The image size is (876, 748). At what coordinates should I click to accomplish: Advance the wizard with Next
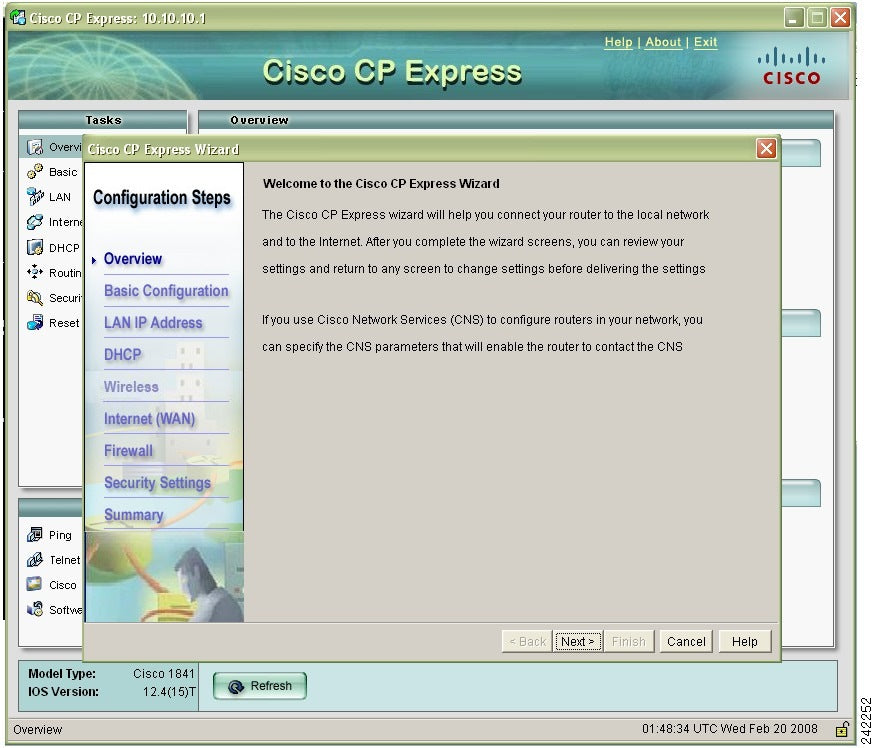coord(578,641)
